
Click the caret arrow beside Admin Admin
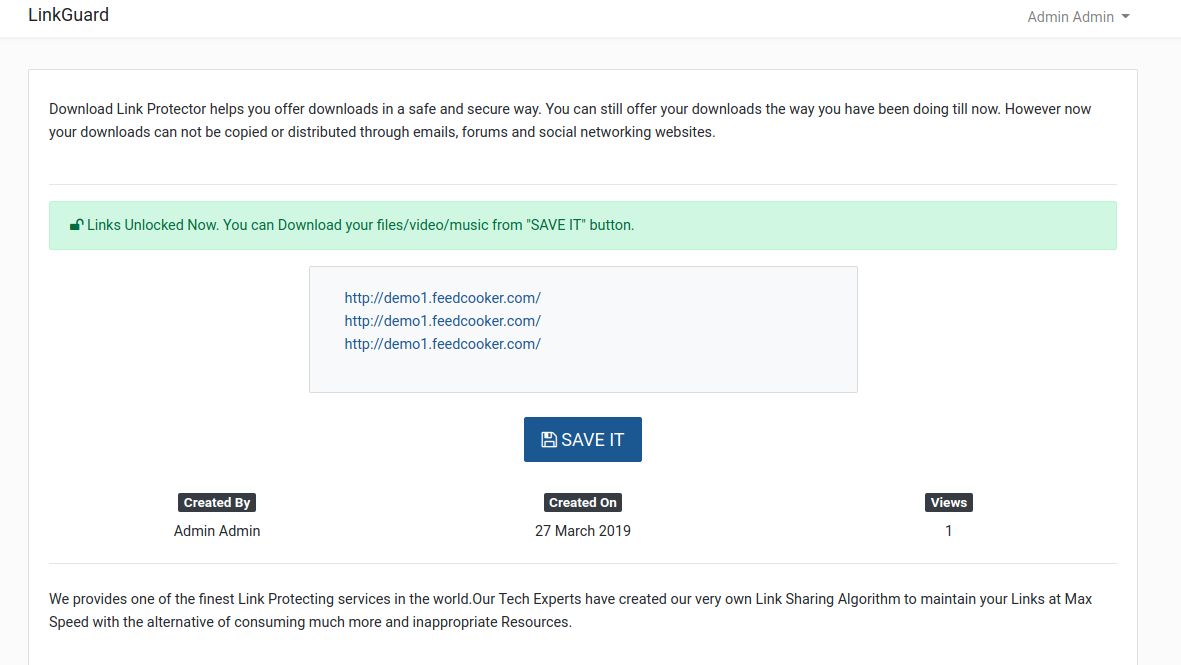(x=1126, y=17)
